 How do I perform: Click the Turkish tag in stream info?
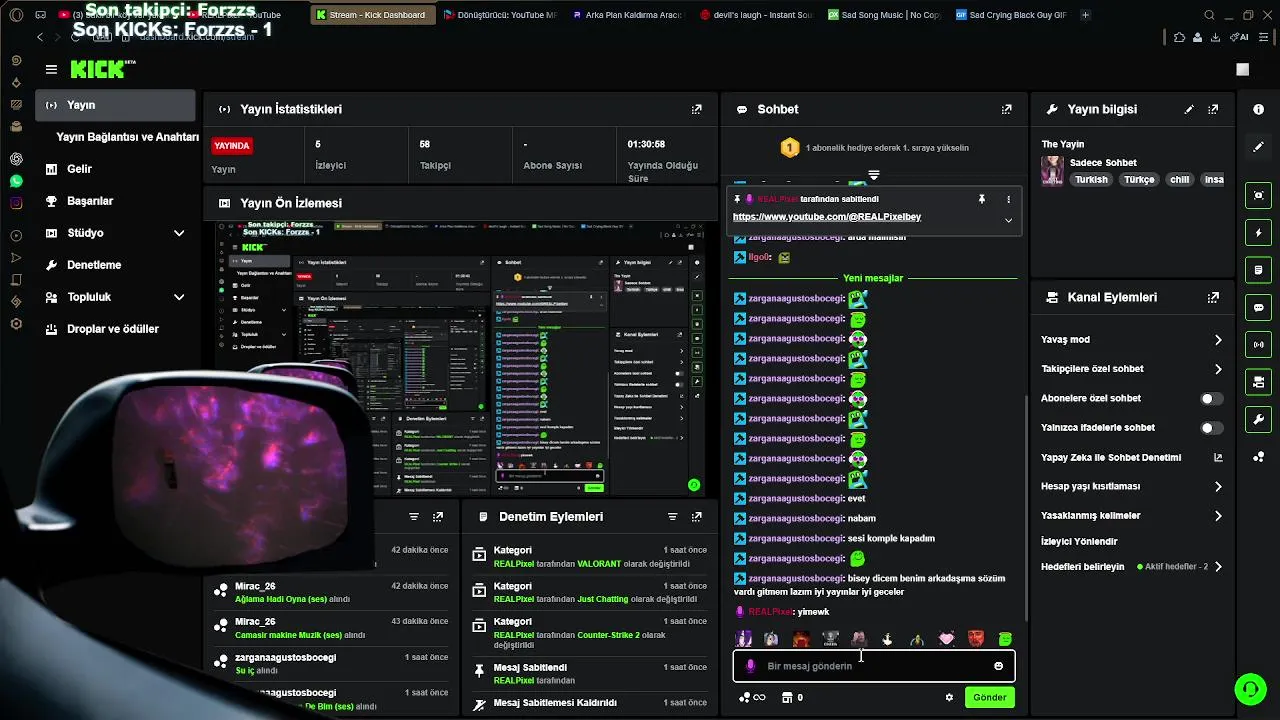(x=1091, y=180)
